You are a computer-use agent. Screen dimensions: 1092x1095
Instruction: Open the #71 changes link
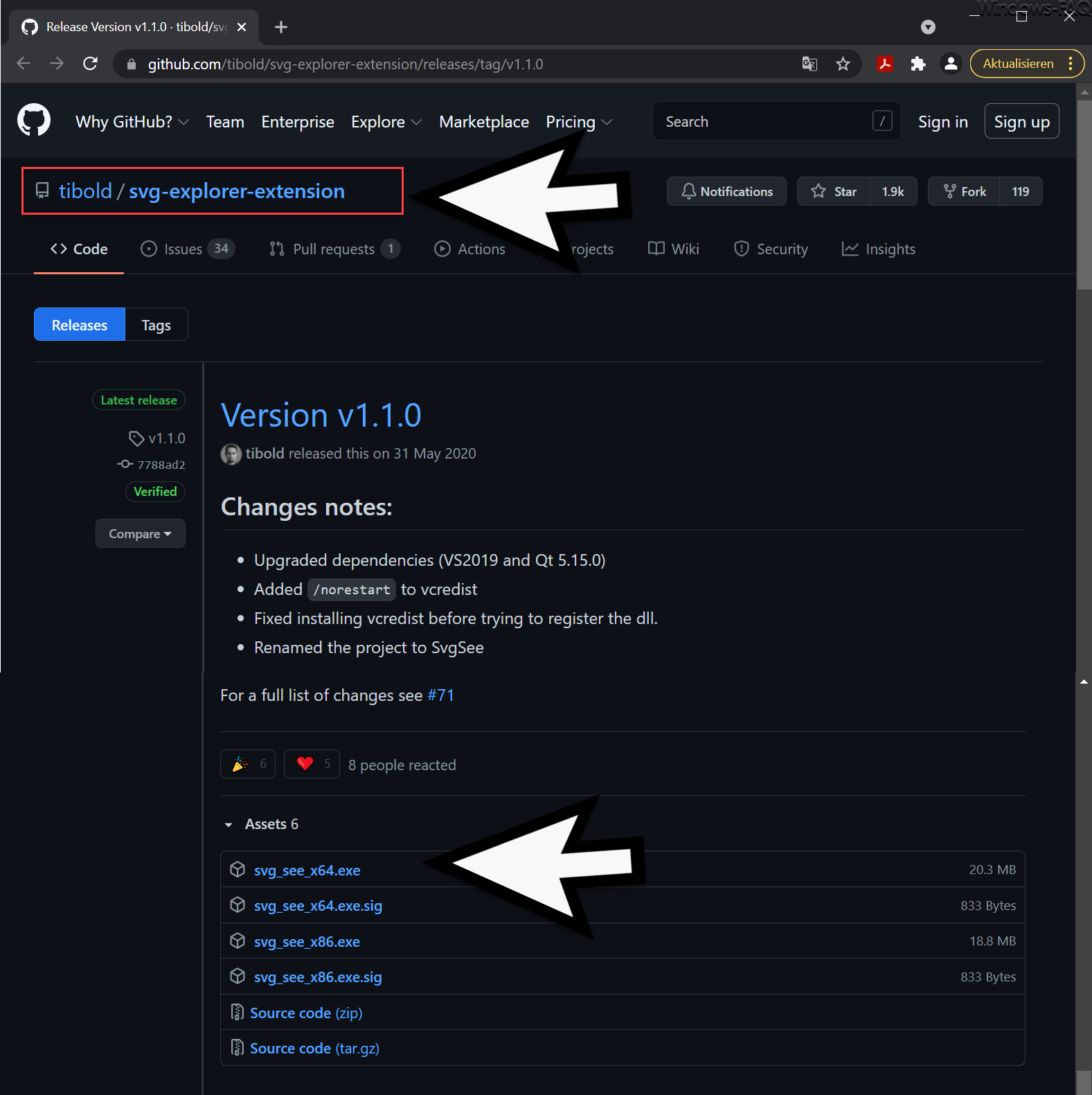tap(440, 695)
